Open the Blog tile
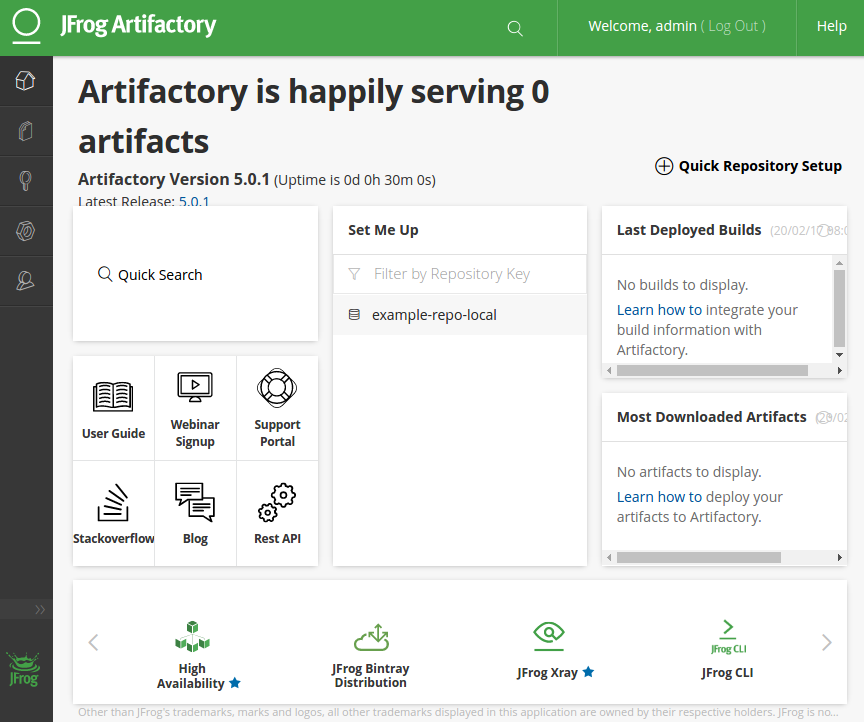This screenshot has width=864, height=722. [195, 513]
